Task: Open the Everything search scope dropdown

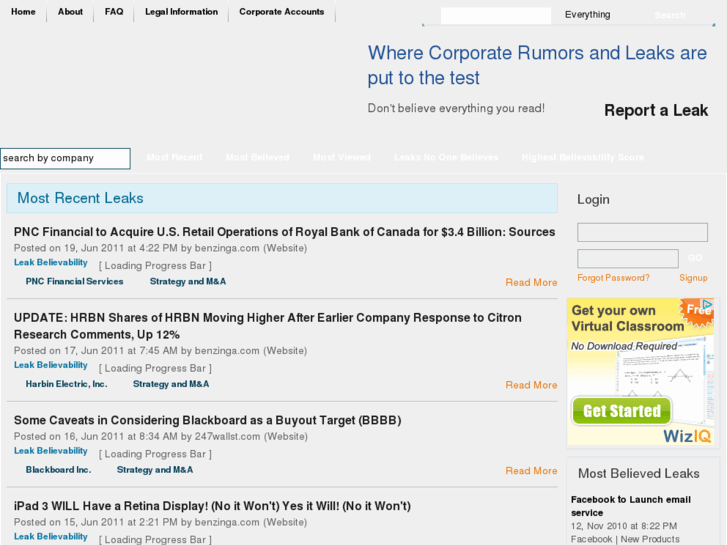Action: 587,14
